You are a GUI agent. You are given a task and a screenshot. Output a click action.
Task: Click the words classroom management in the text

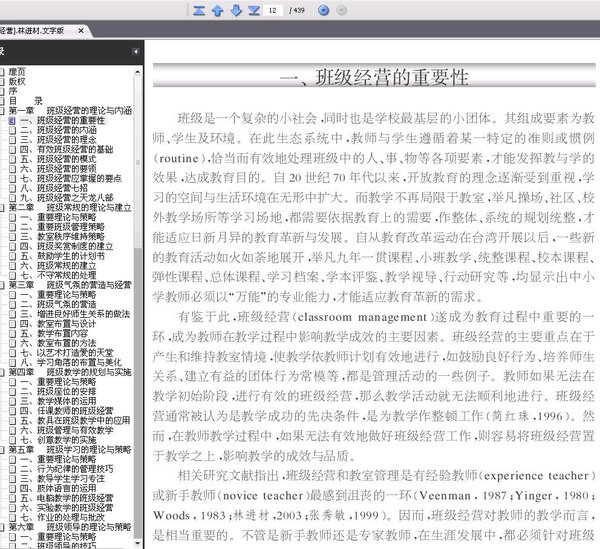362,317
